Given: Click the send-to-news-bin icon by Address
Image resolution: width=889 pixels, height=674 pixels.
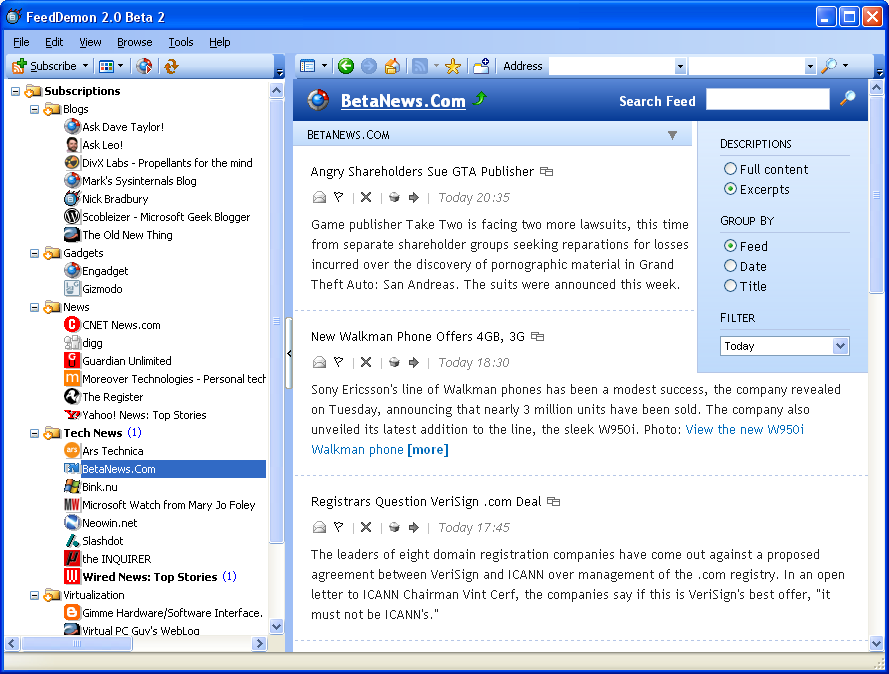Looking at the screenshot, I should point(481,66).
